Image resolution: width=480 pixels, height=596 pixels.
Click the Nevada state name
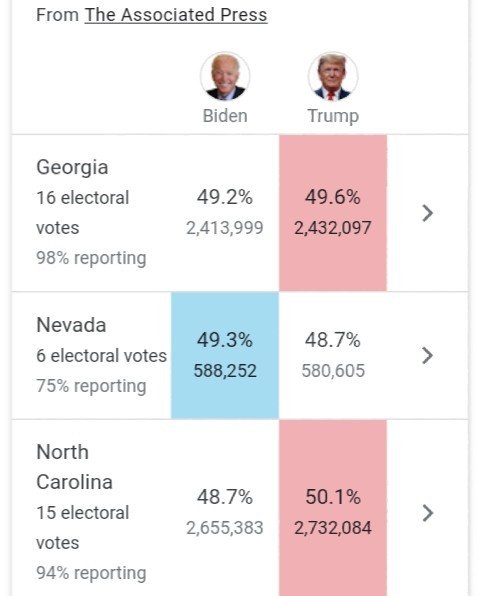(71, 325)
